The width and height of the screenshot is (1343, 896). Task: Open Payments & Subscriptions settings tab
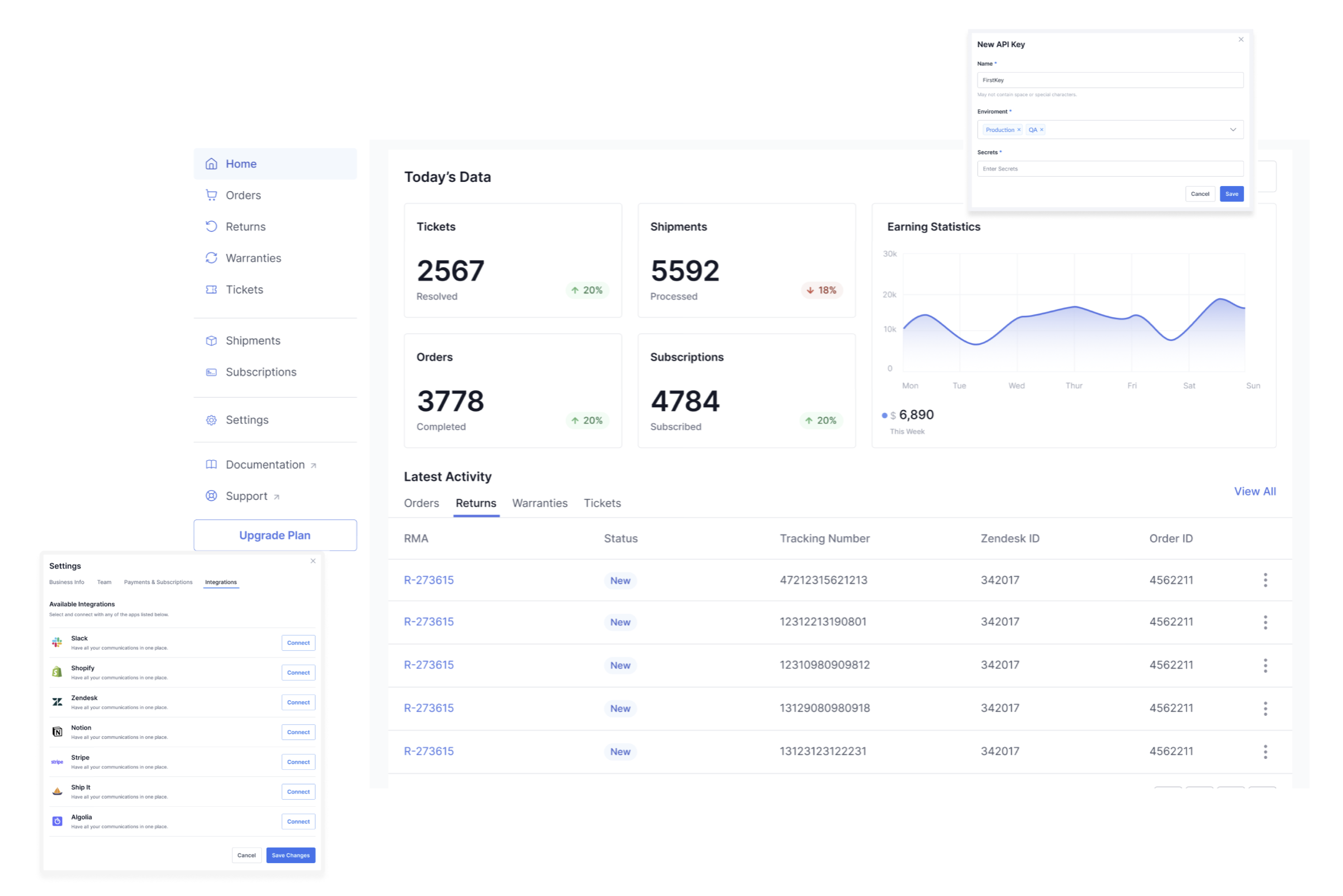(158, 582)
